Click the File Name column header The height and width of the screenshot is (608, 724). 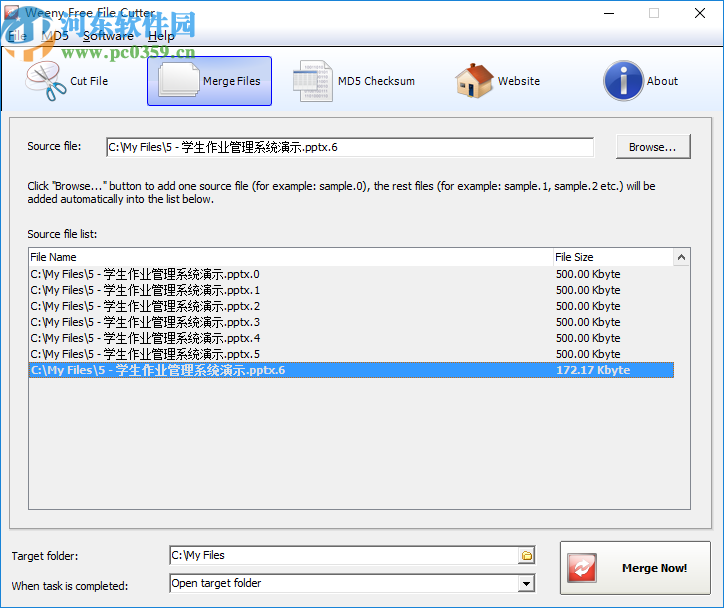[x=291, y=257]
